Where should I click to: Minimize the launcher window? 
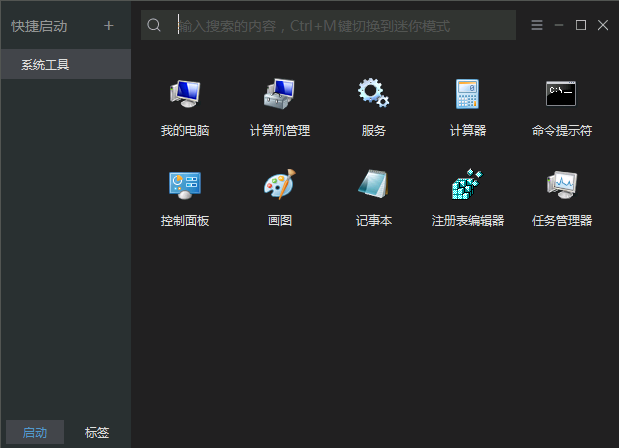click(x=559, y=25)
